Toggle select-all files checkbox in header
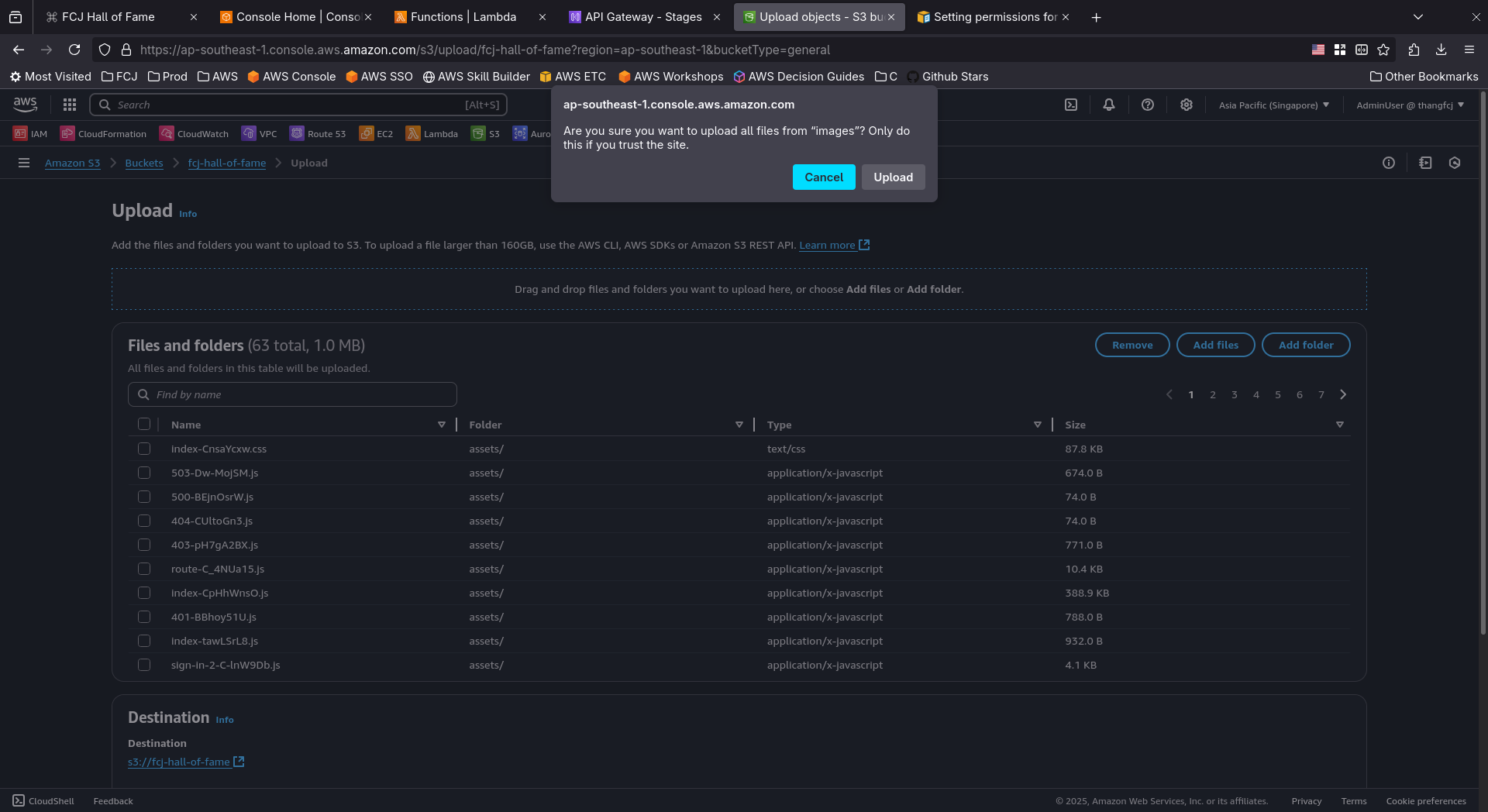This screenshot has height=812, width=1488. 144,424
